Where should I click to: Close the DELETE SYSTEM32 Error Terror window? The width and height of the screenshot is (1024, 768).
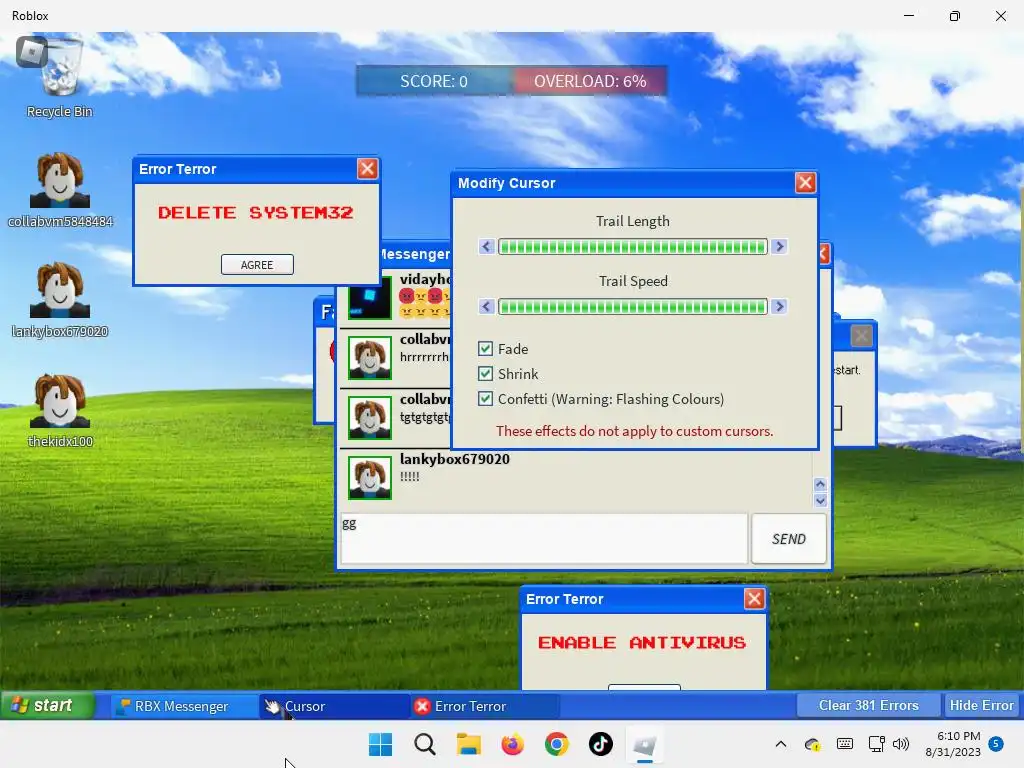(x=368, y=168)
